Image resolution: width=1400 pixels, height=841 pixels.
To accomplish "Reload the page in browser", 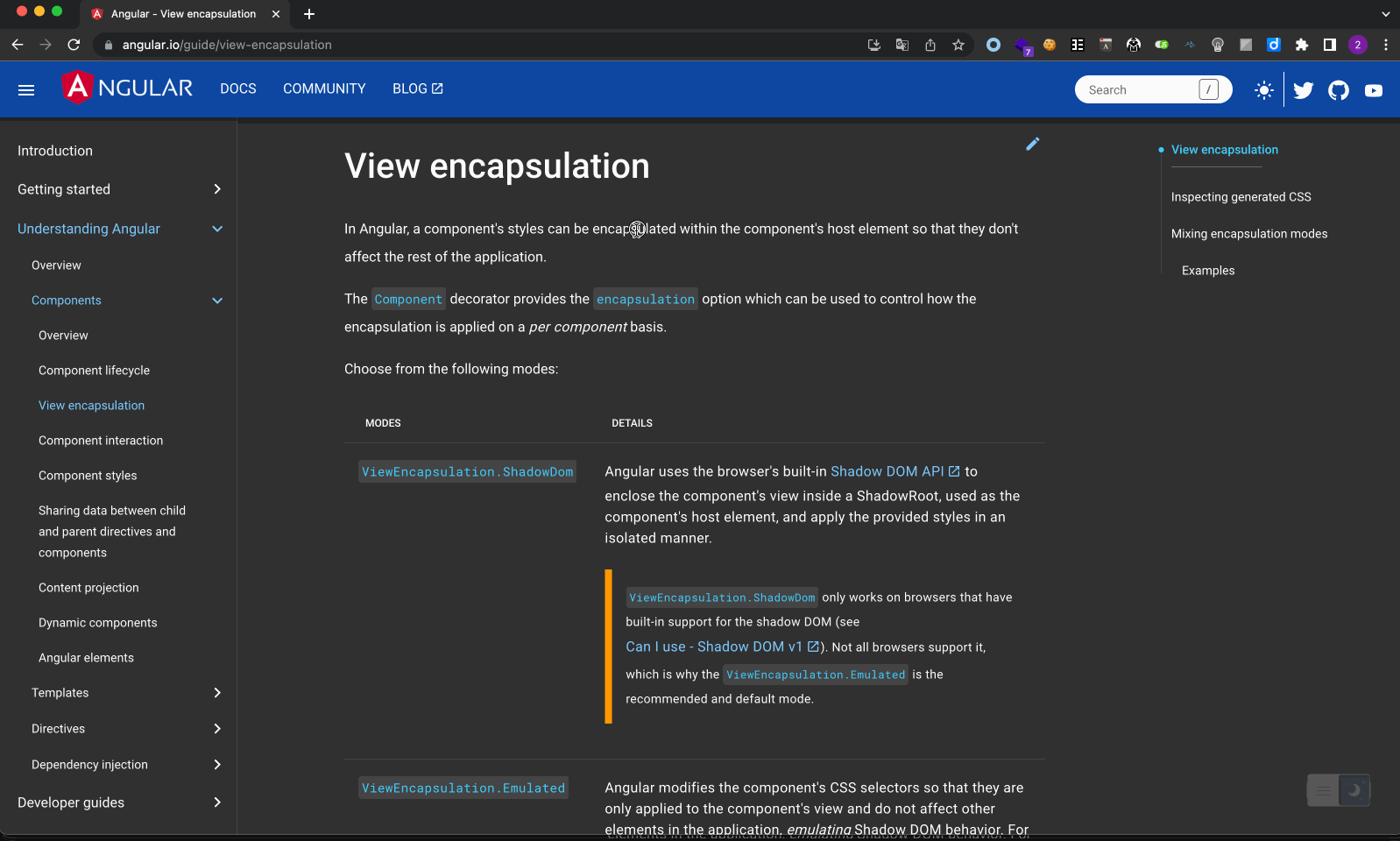I will coord(74,45).
